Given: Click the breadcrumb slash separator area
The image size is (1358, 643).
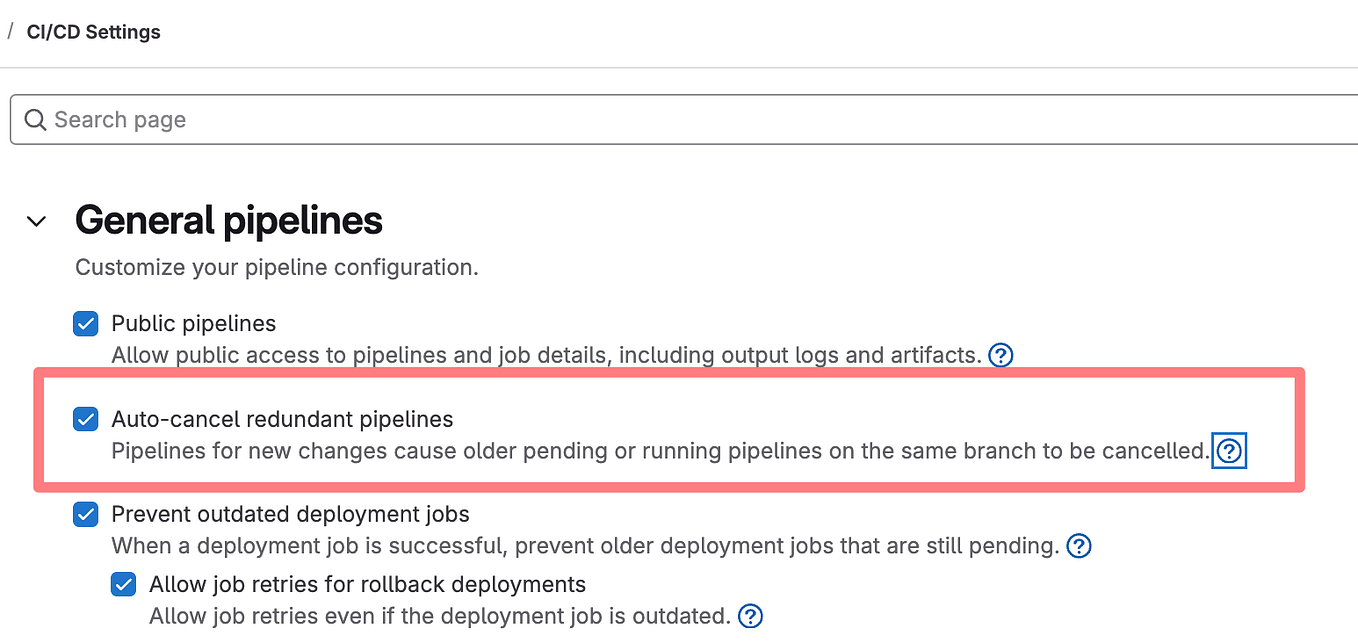Looking at the screenshot, I should click(x=10, y=31).
